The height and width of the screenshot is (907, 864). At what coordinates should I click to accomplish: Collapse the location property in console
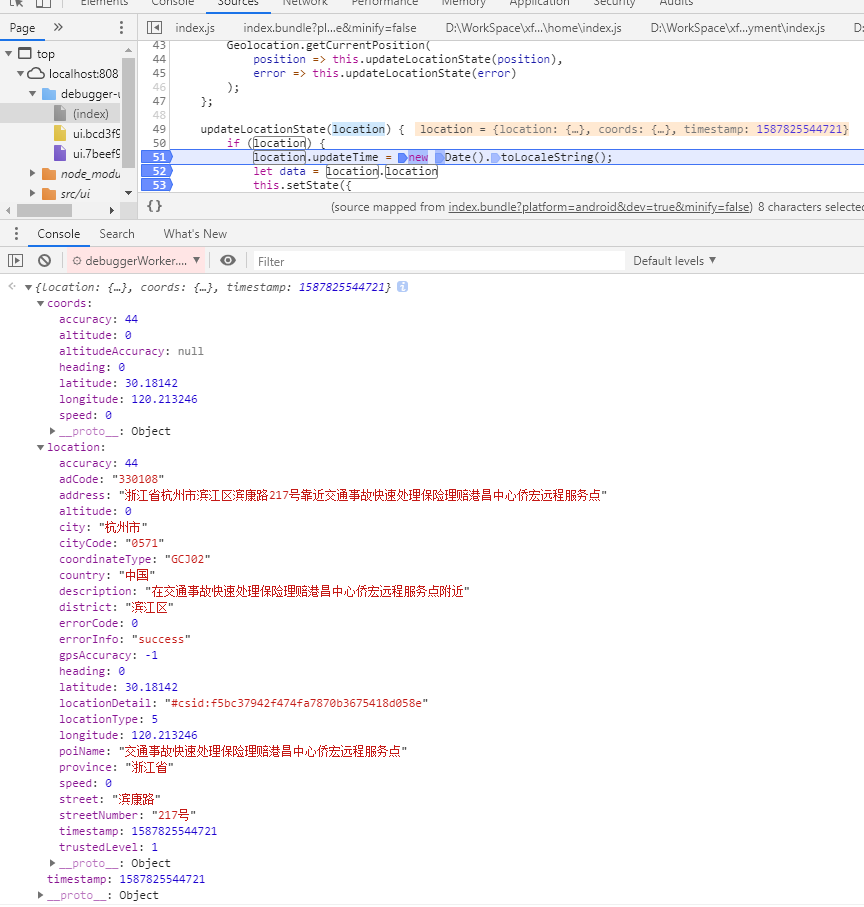(x=40, y=447)
